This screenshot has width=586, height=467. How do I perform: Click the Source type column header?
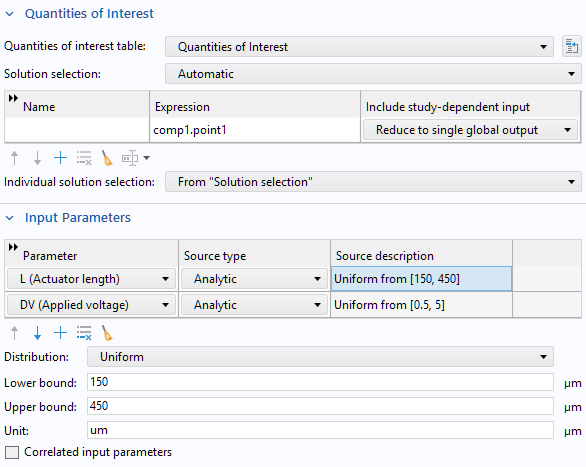click(255, 256)
